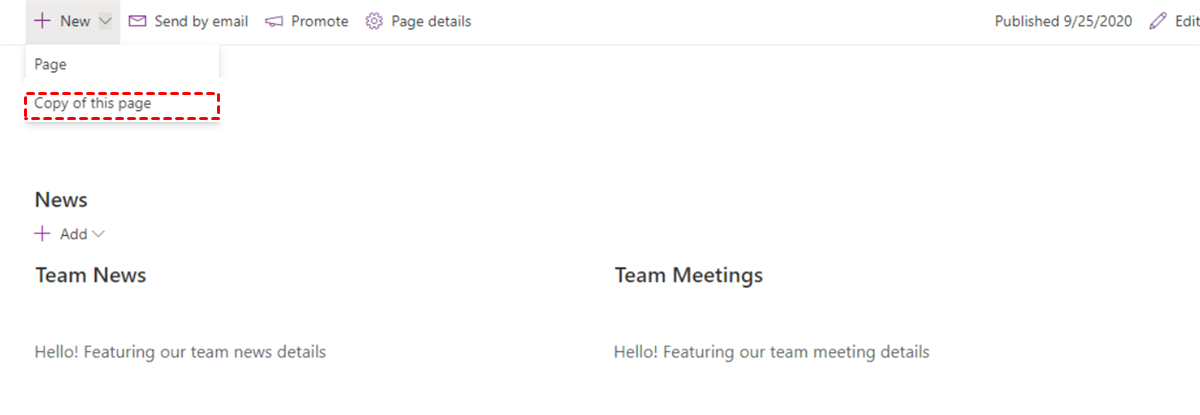Click the Published 9/25/2020 status text
1200x415 pixels.
coord(1063,21)
